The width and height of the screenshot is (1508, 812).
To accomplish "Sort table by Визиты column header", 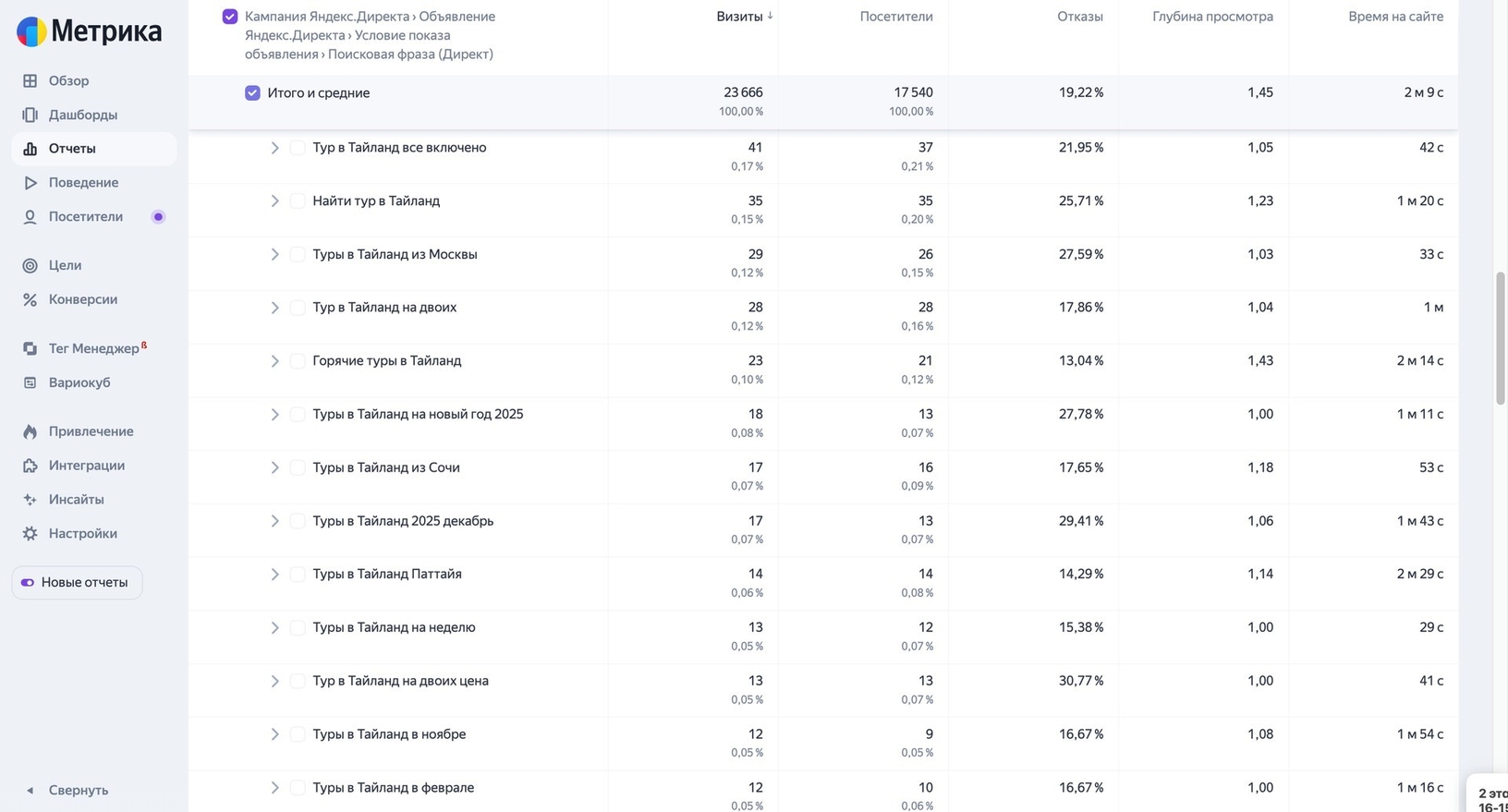I will coord(739,17).
